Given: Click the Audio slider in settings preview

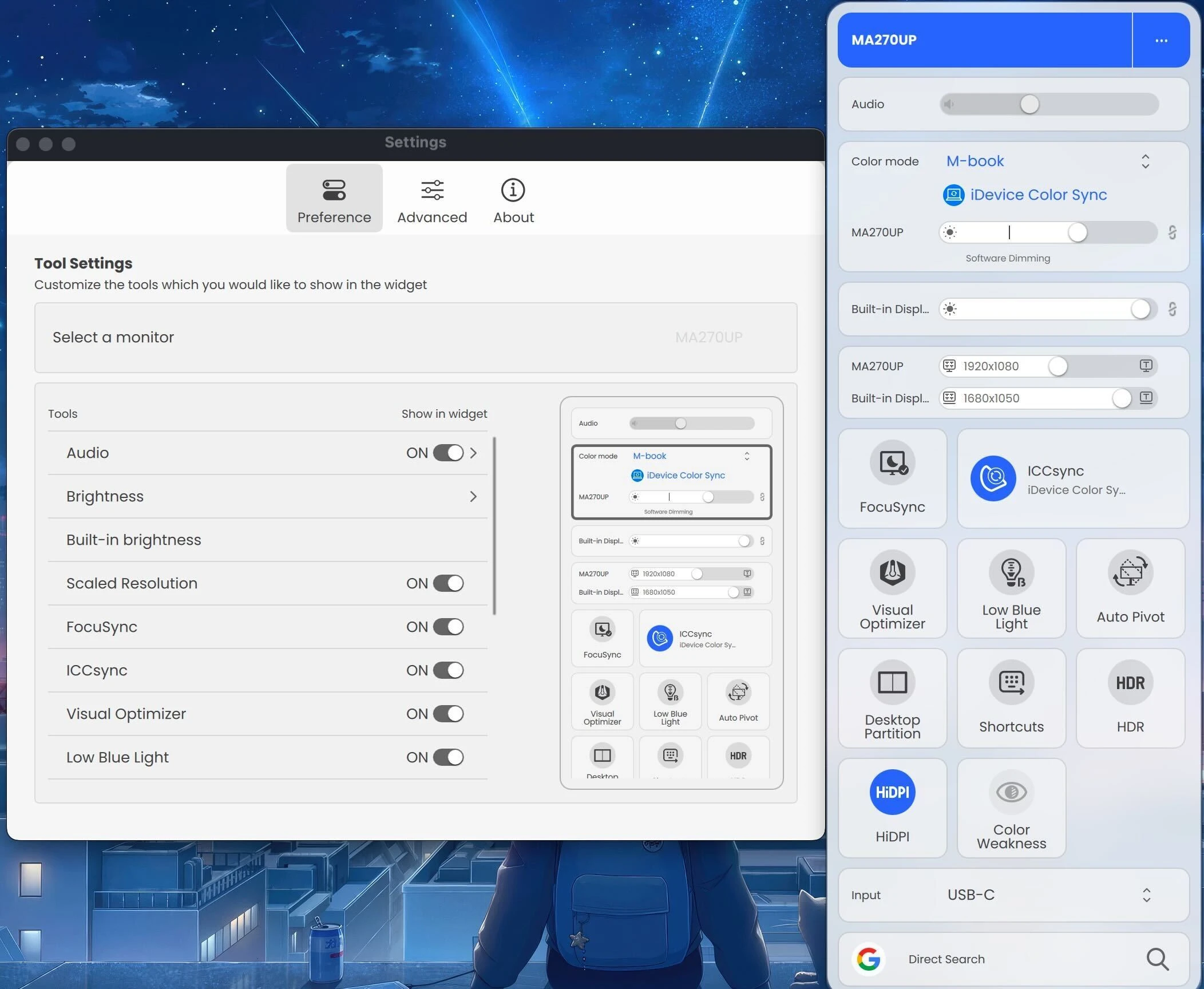Looking at the screenshot, I should tap(692, 424).
